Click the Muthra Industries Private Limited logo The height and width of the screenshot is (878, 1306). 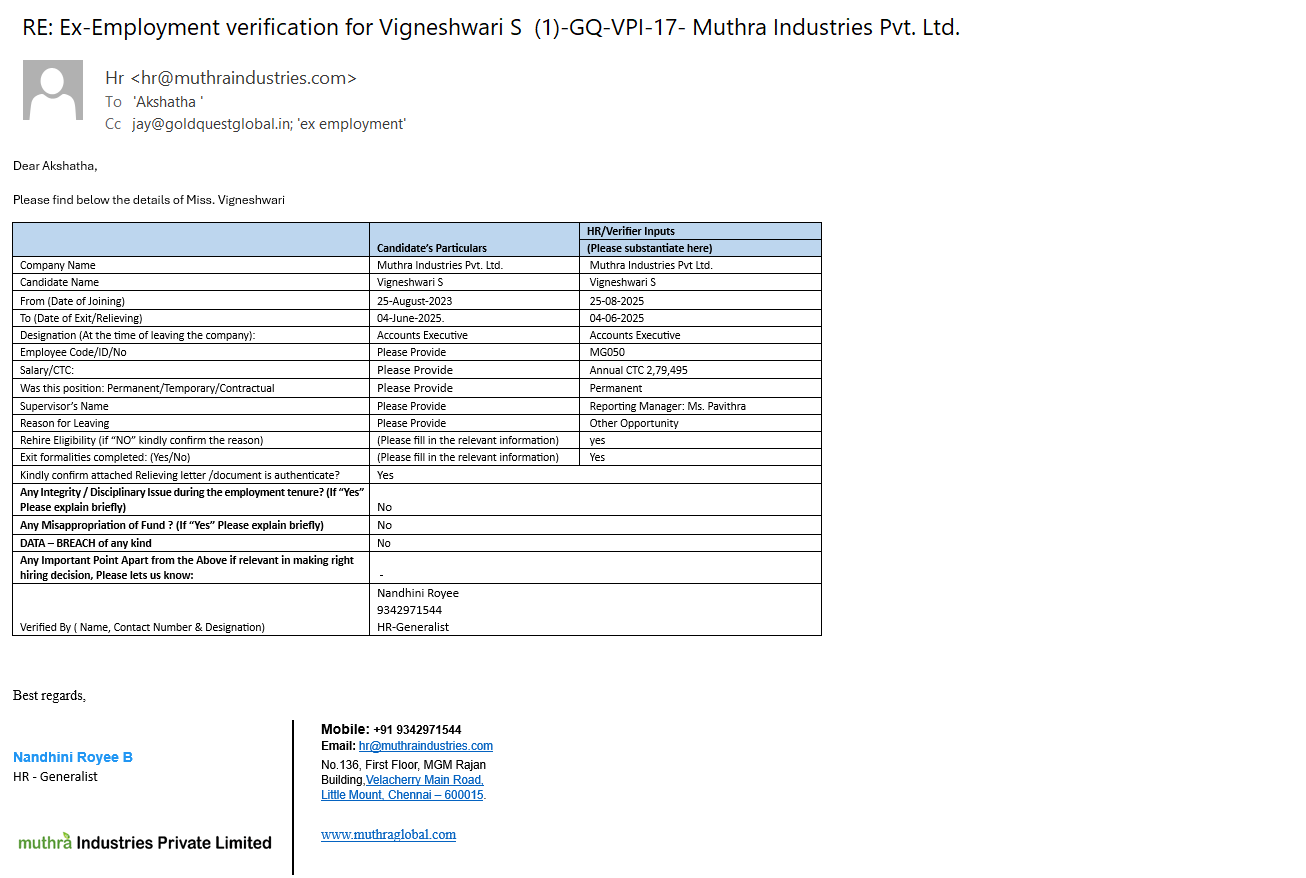(145, 842)
